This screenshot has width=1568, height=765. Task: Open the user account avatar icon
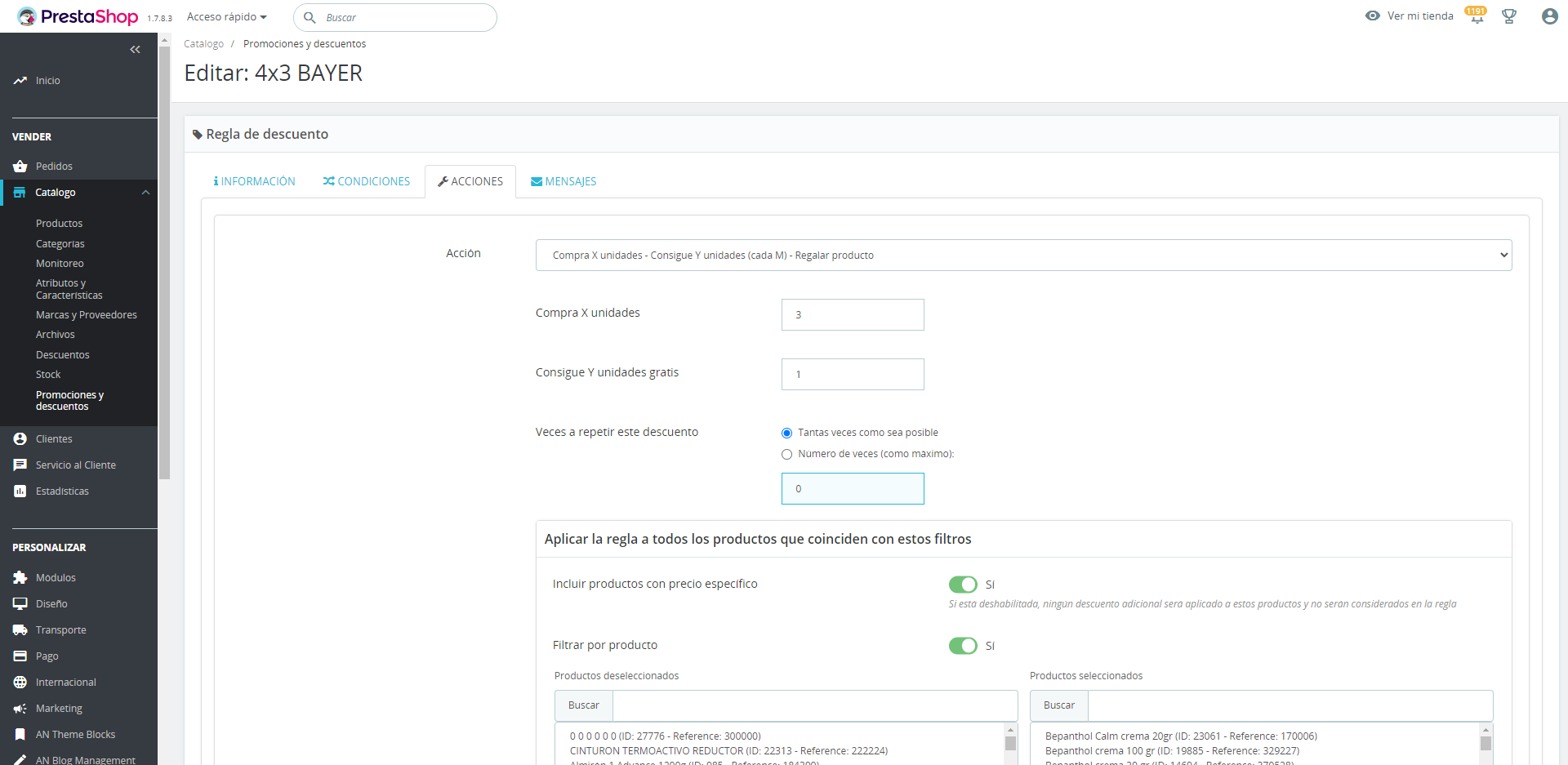pos(1549,16)
